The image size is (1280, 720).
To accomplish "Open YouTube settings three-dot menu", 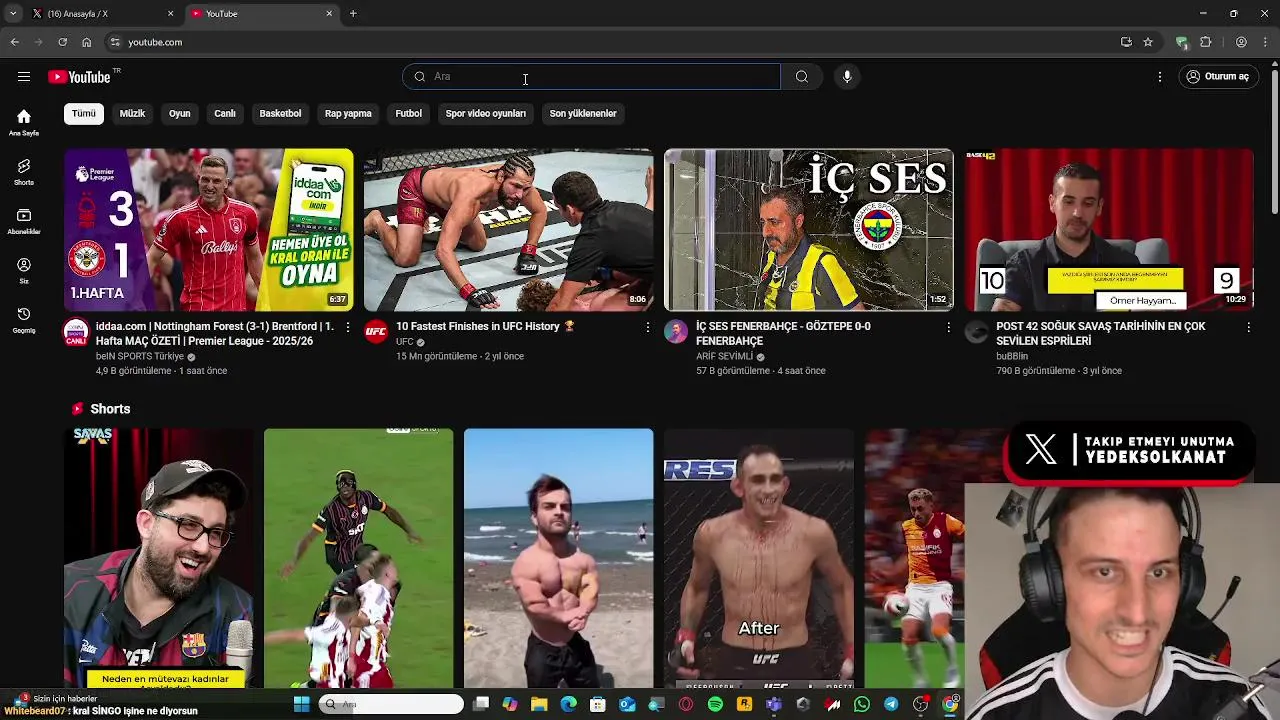I will click(x=1160, y=77).
